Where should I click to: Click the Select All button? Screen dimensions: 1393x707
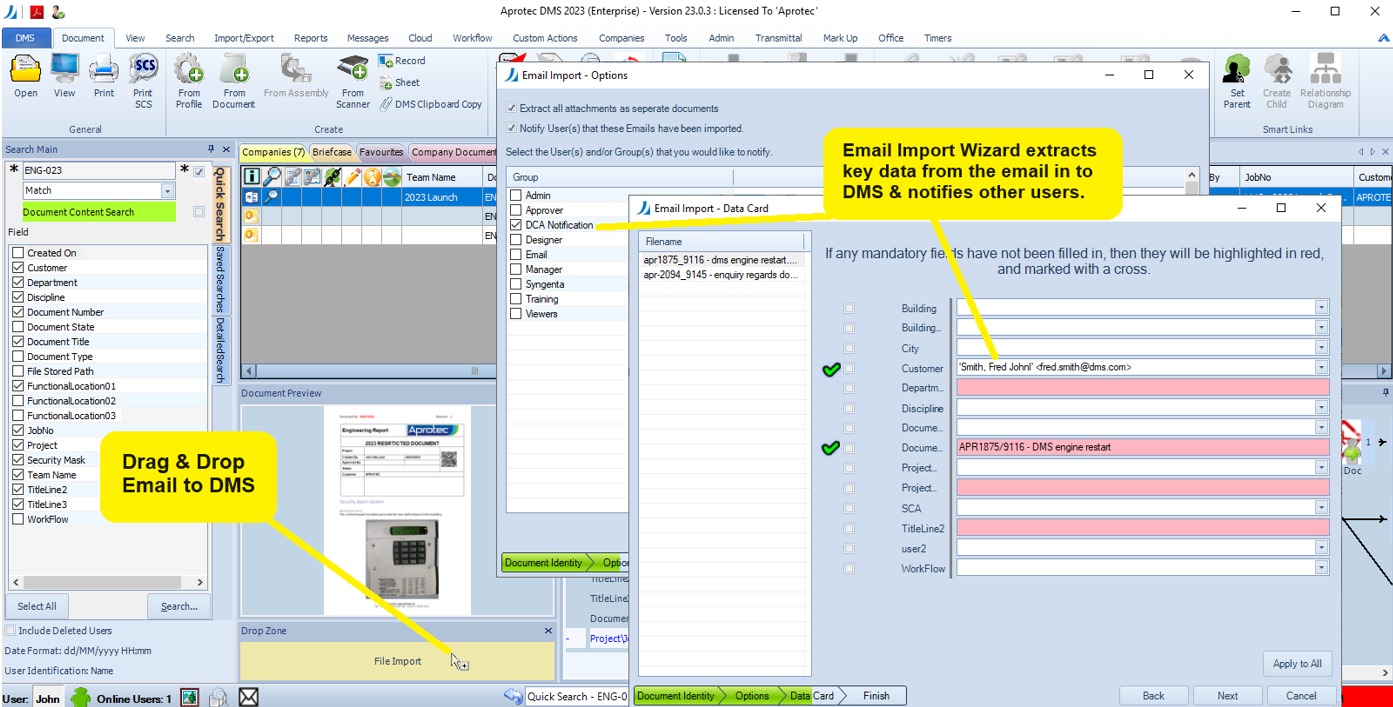(37, 606)
